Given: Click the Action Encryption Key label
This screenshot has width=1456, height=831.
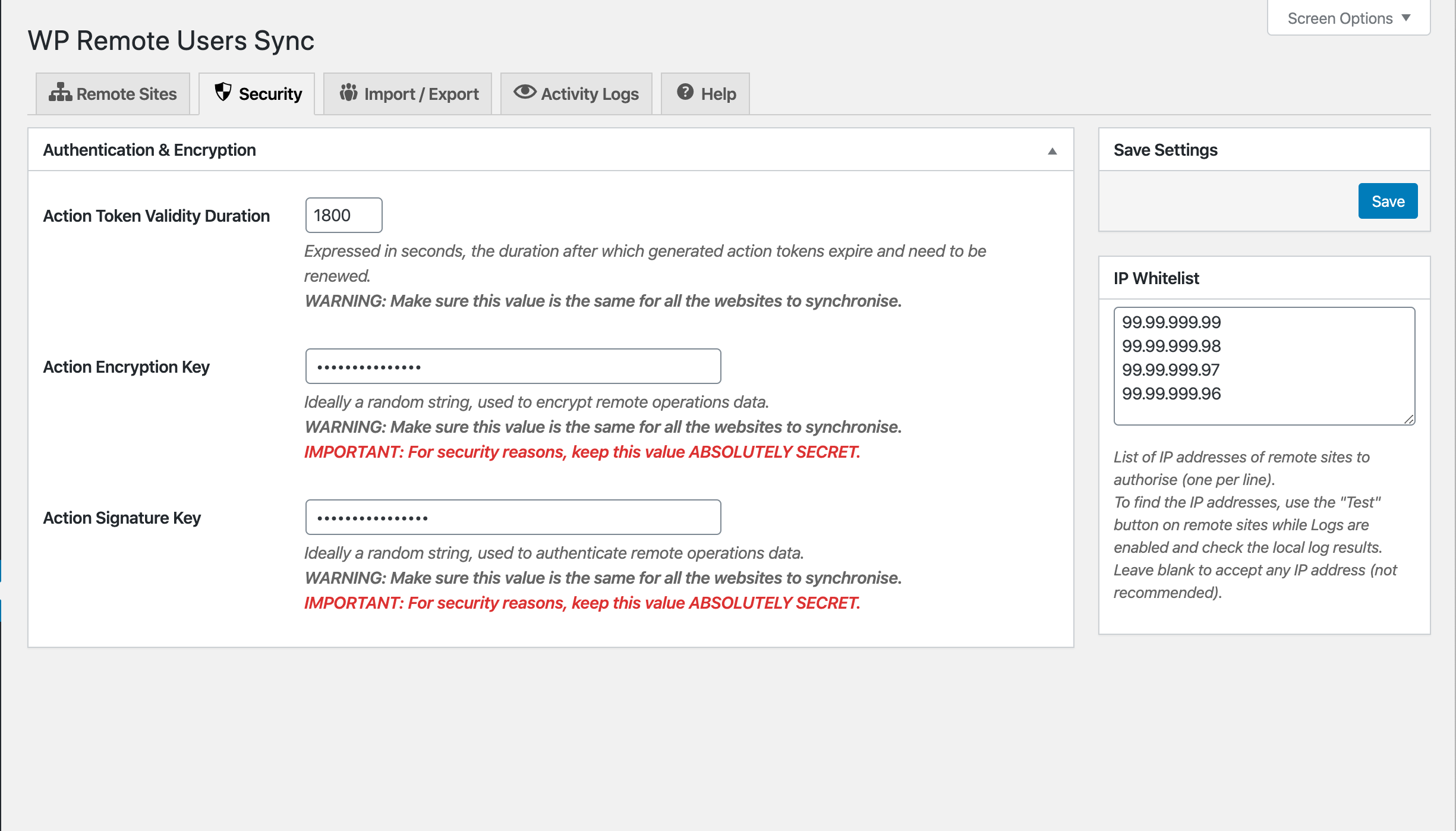Looking at the screenshot, I should point(126,367).
